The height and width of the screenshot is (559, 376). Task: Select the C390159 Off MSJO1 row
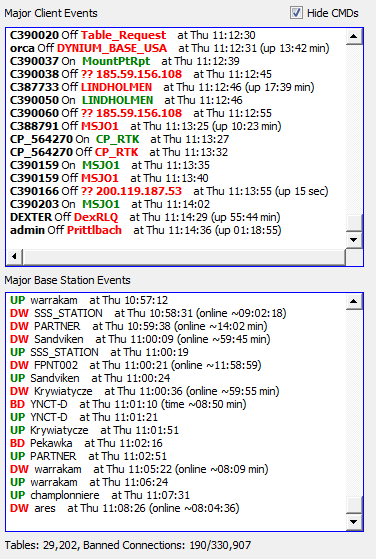click(x=109, y=178)
